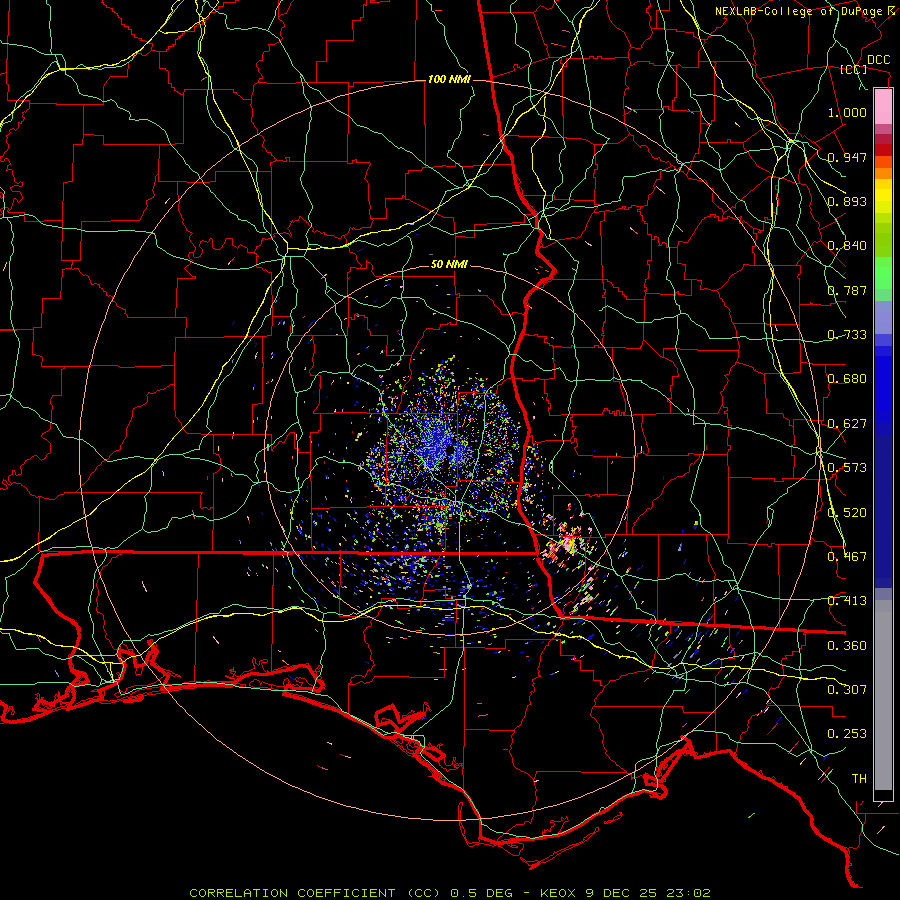Click the gray segment of the color bar
The width and height of the screenshot is (900, 900).
pos(883,695)
